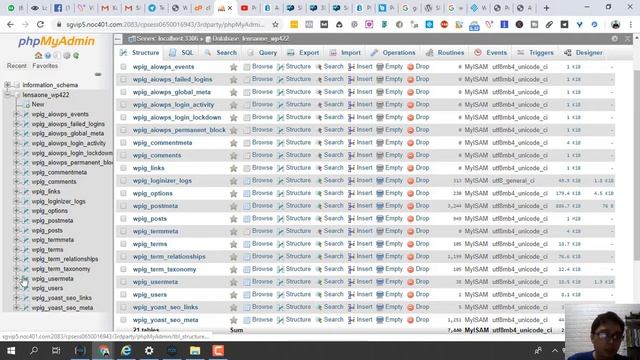Screen dimensions: 640x360
Task: Tick the checkbox for wpig_posts
Action: coord(124,219)
